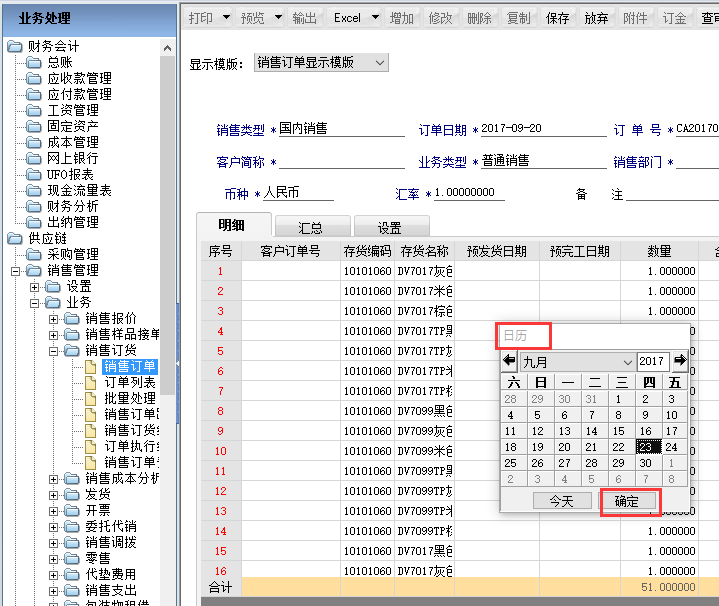Screen dimensions: 719x606
Task: Switch to the 明细 tab
Action: pyautogui.click(x=232, y=225)
